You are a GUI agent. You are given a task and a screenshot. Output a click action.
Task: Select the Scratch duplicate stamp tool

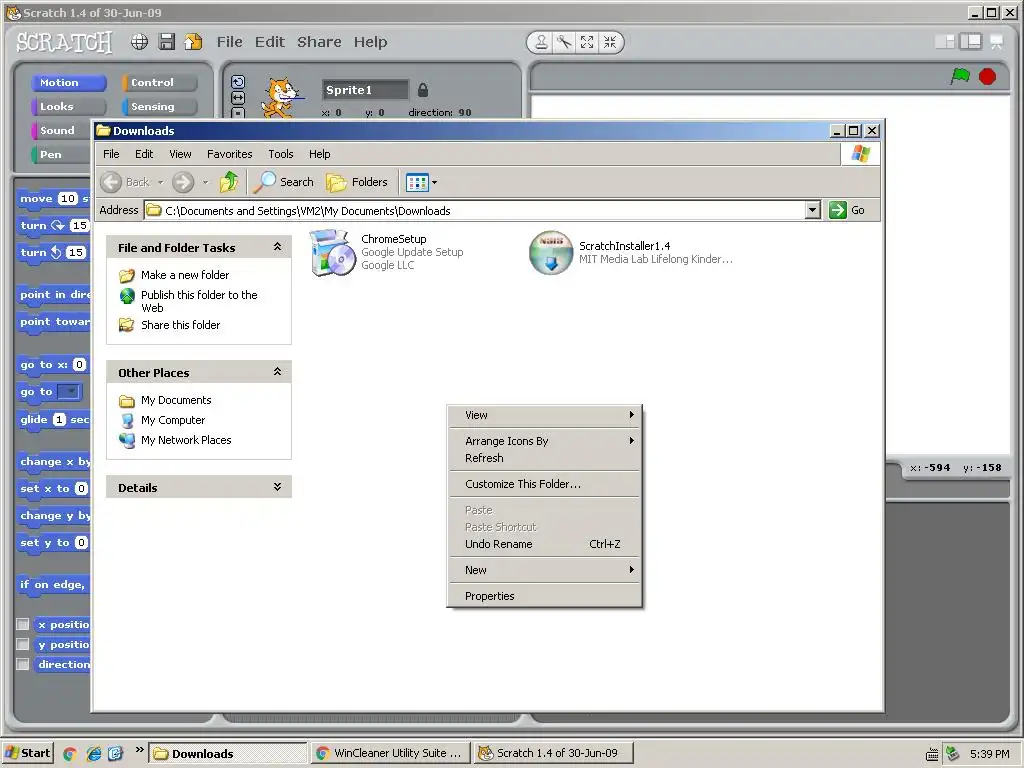(x=541, y=42)
